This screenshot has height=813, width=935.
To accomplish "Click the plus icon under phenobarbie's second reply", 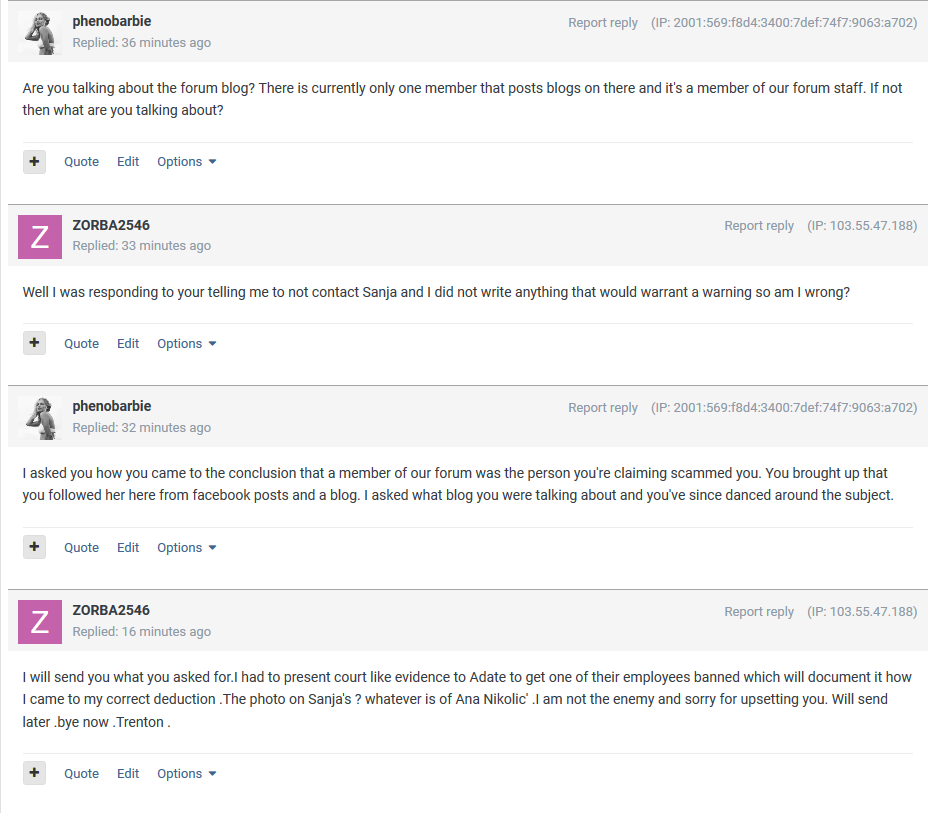I will click(35, 548).
